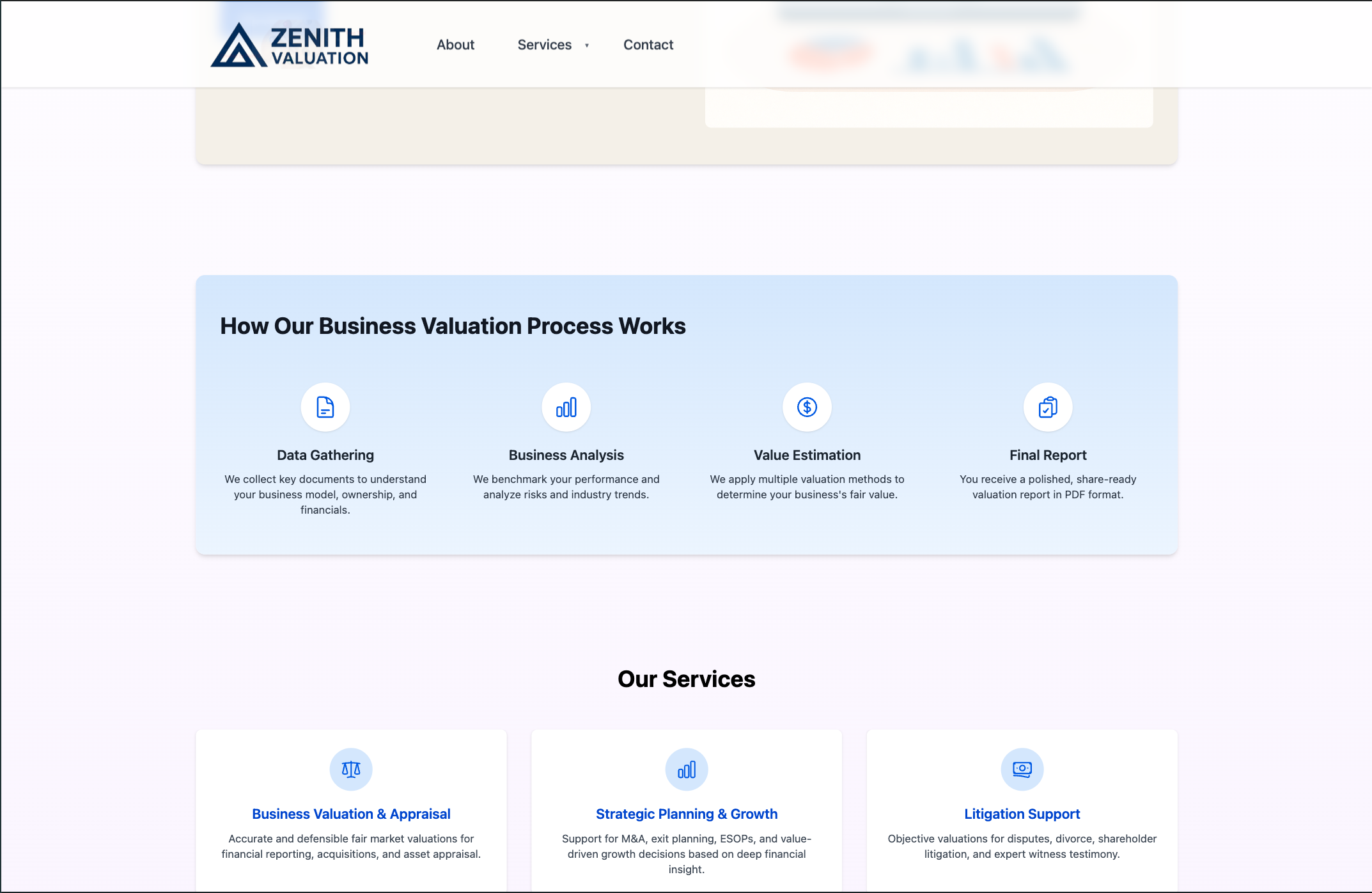Click text 'We apply multiple valuation methods to'
This screenshot has height=893, width=1372.
[807, 479]
